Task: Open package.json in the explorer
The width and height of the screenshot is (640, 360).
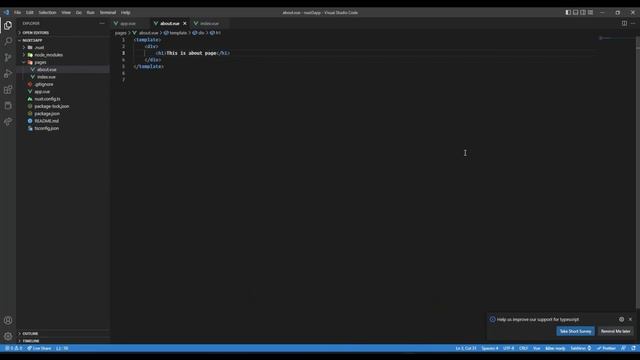Action: click(63, 113)
